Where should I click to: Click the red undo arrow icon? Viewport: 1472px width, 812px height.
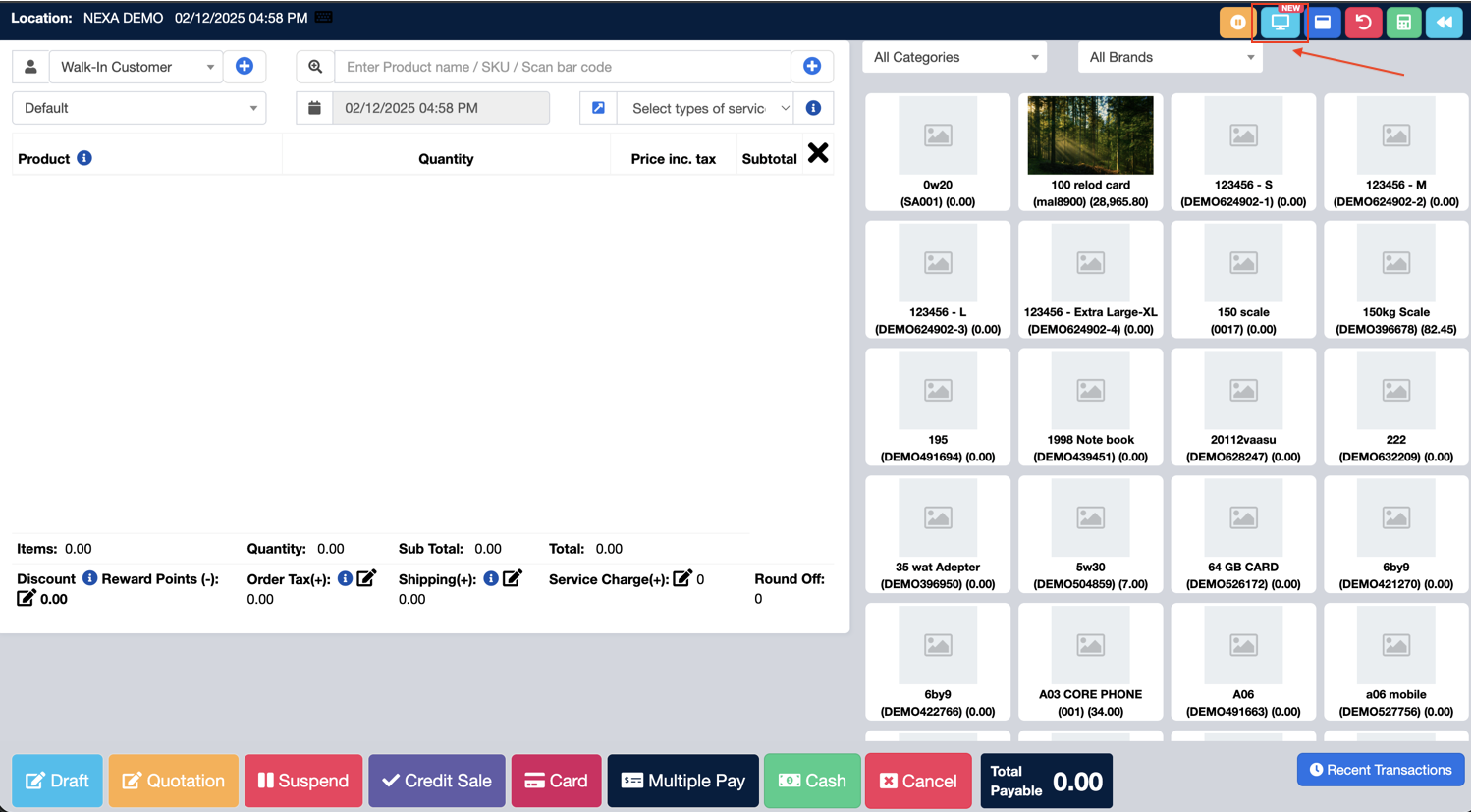point(1363,23)
